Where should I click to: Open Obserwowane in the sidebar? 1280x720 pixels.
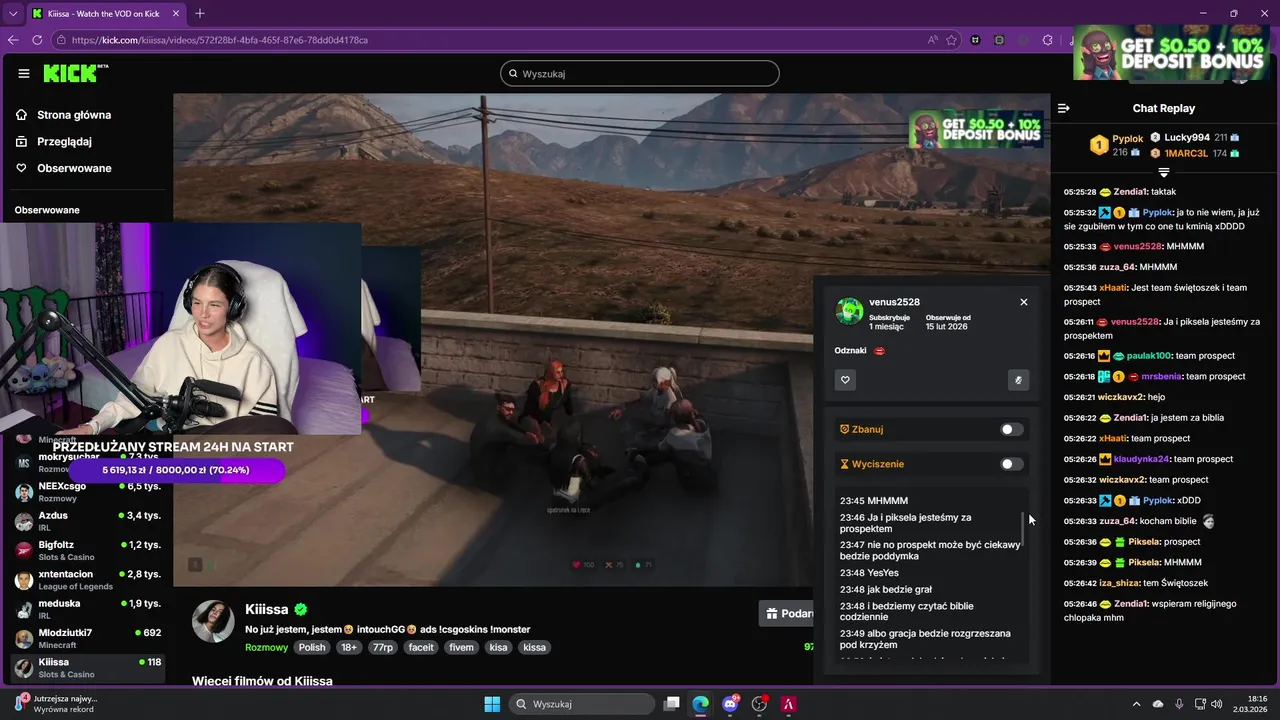[74, 168]
